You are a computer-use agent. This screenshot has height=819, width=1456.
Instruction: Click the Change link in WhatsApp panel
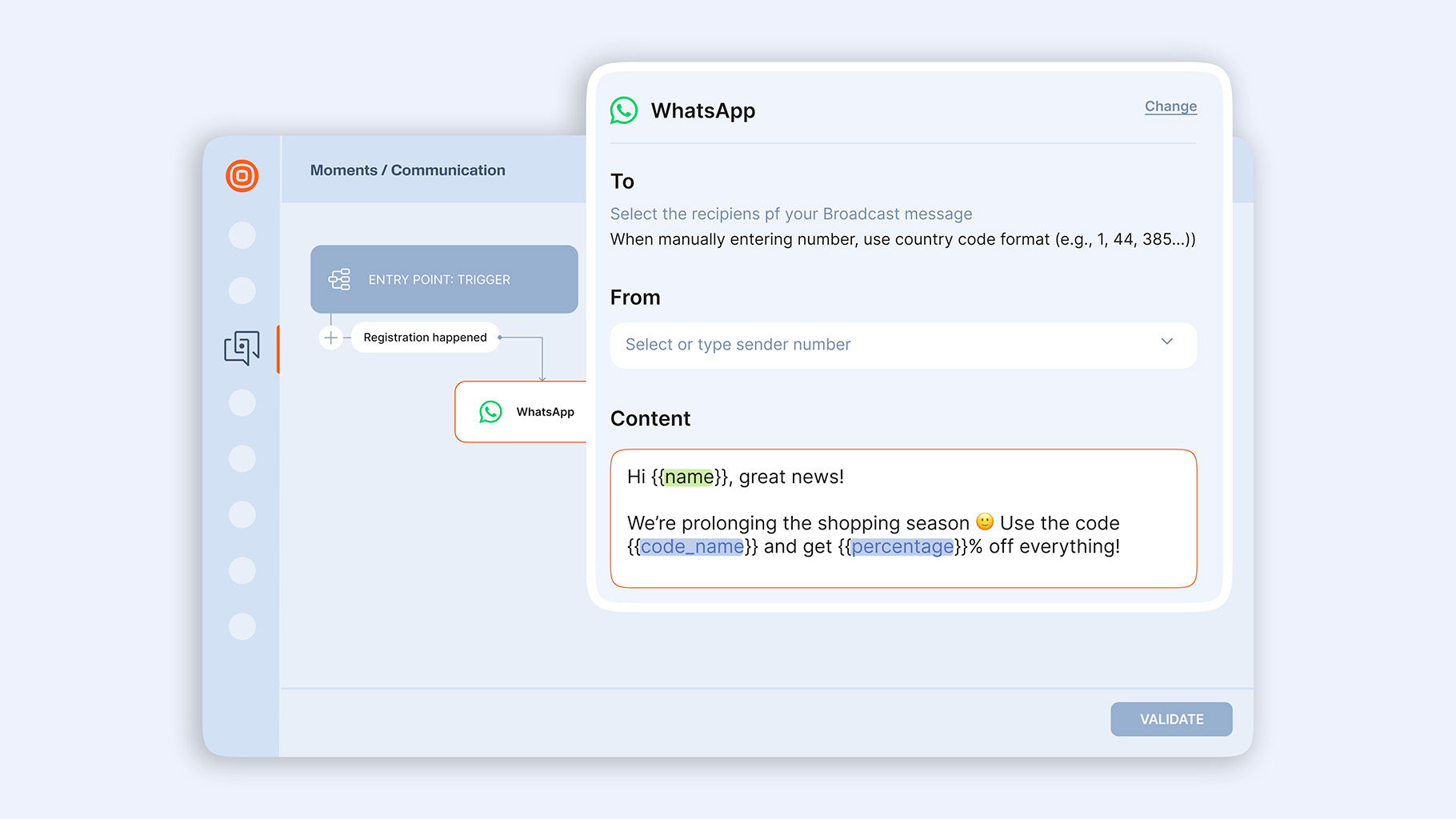coord(1170,106)
